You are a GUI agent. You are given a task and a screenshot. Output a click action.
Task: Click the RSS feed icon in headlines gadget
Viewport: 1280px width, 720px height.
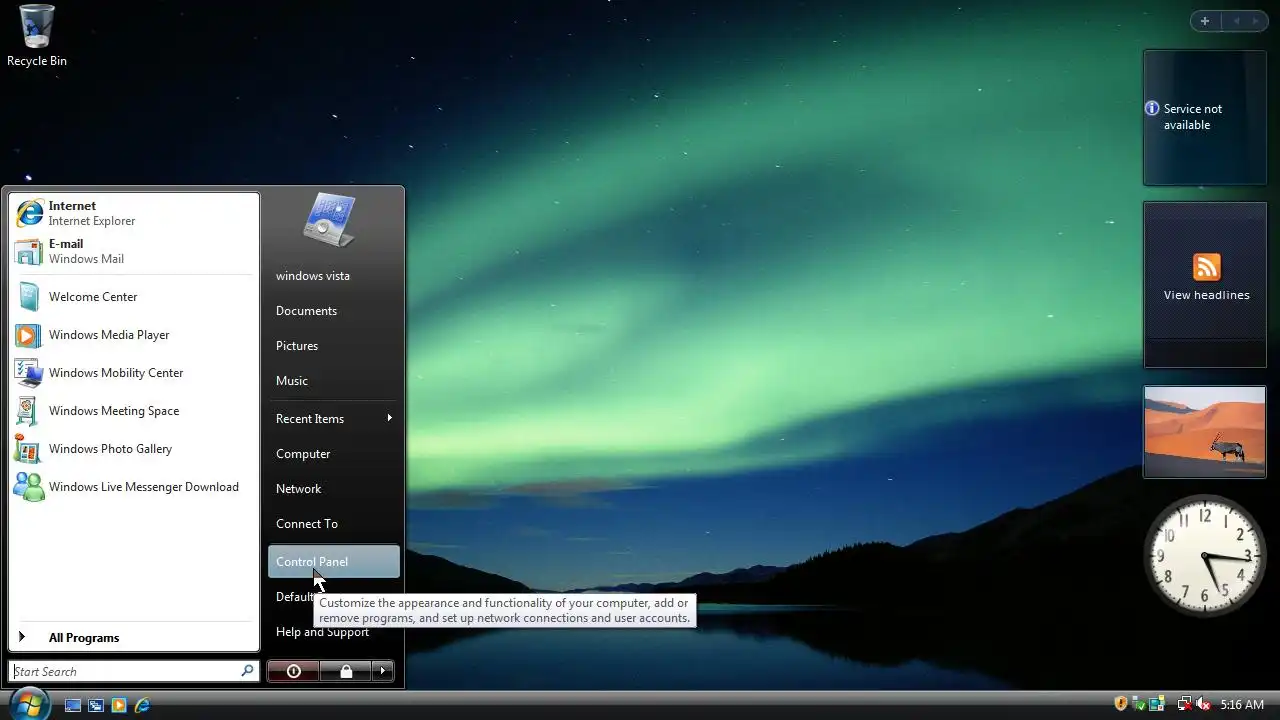[x=1206, y=267]
